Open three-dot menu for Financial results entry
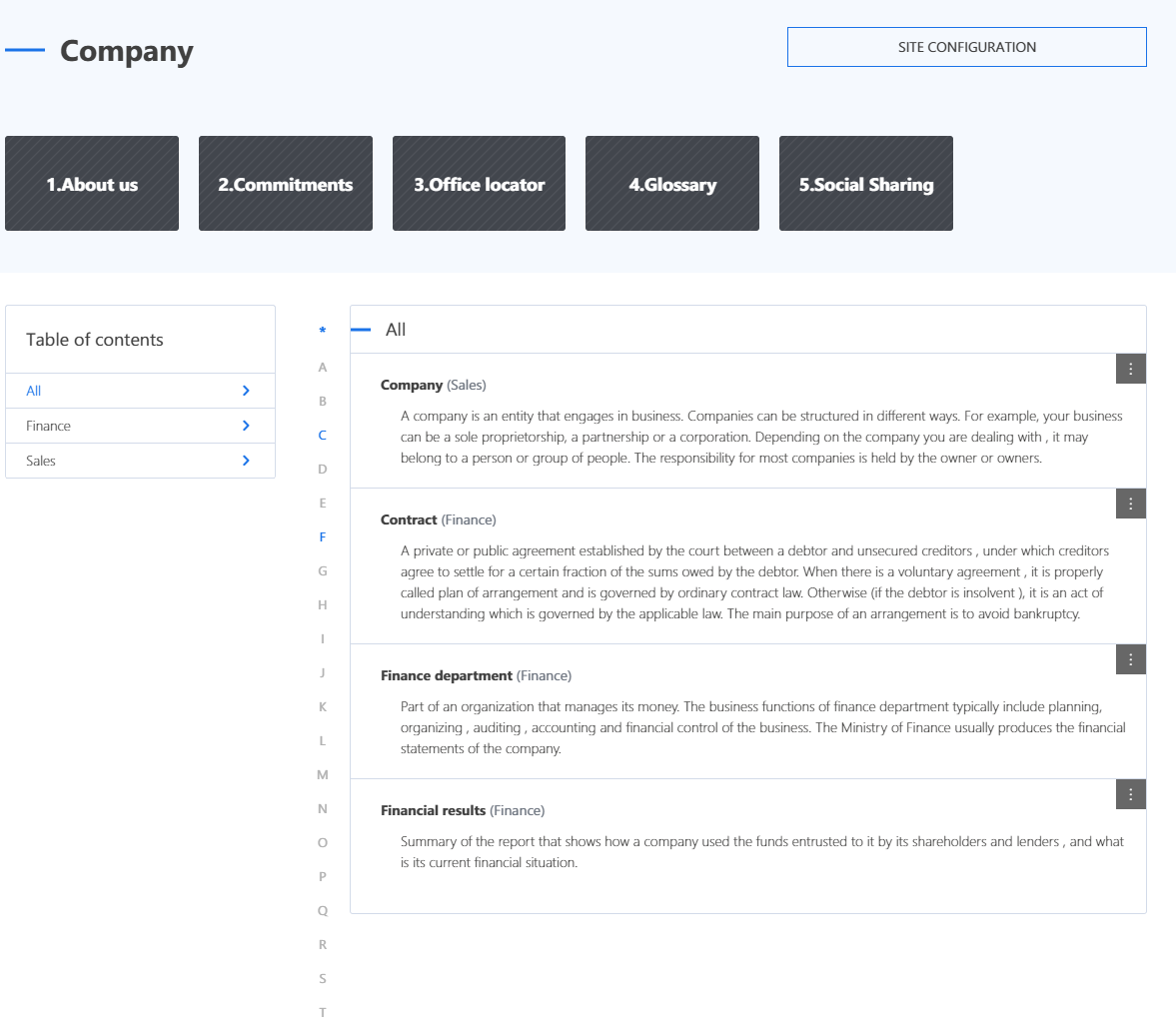1176x1034 pixels. click(1130, 794)
